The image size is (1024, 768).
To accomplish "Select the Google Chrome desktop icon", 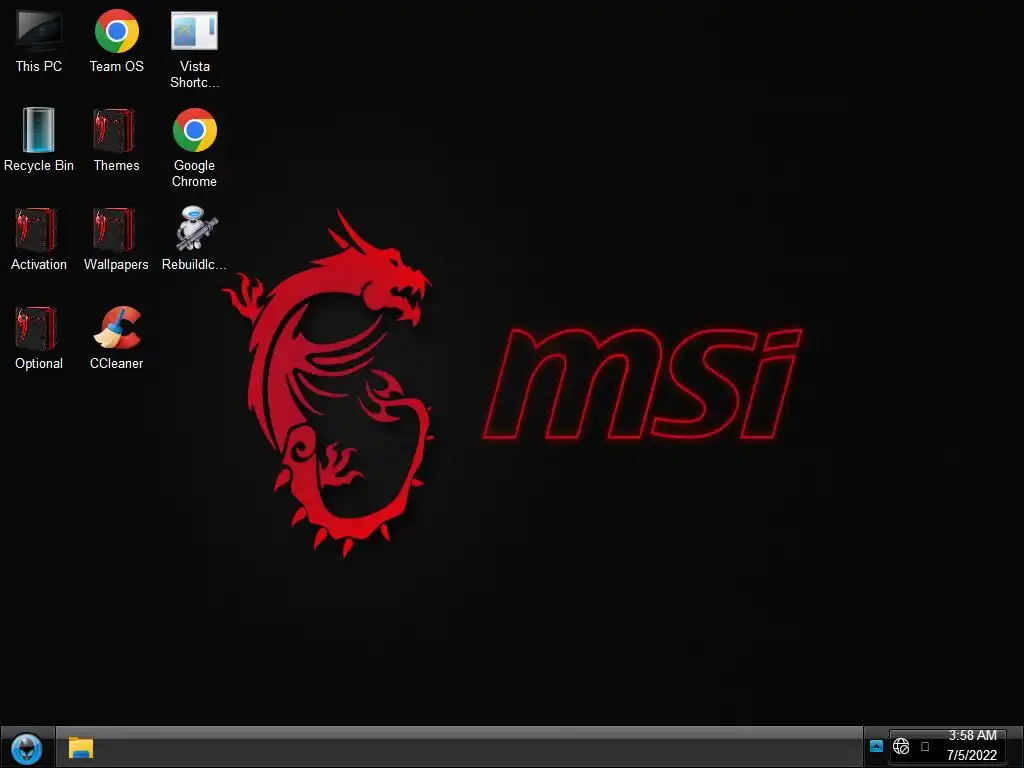I will tap(195, 148).
